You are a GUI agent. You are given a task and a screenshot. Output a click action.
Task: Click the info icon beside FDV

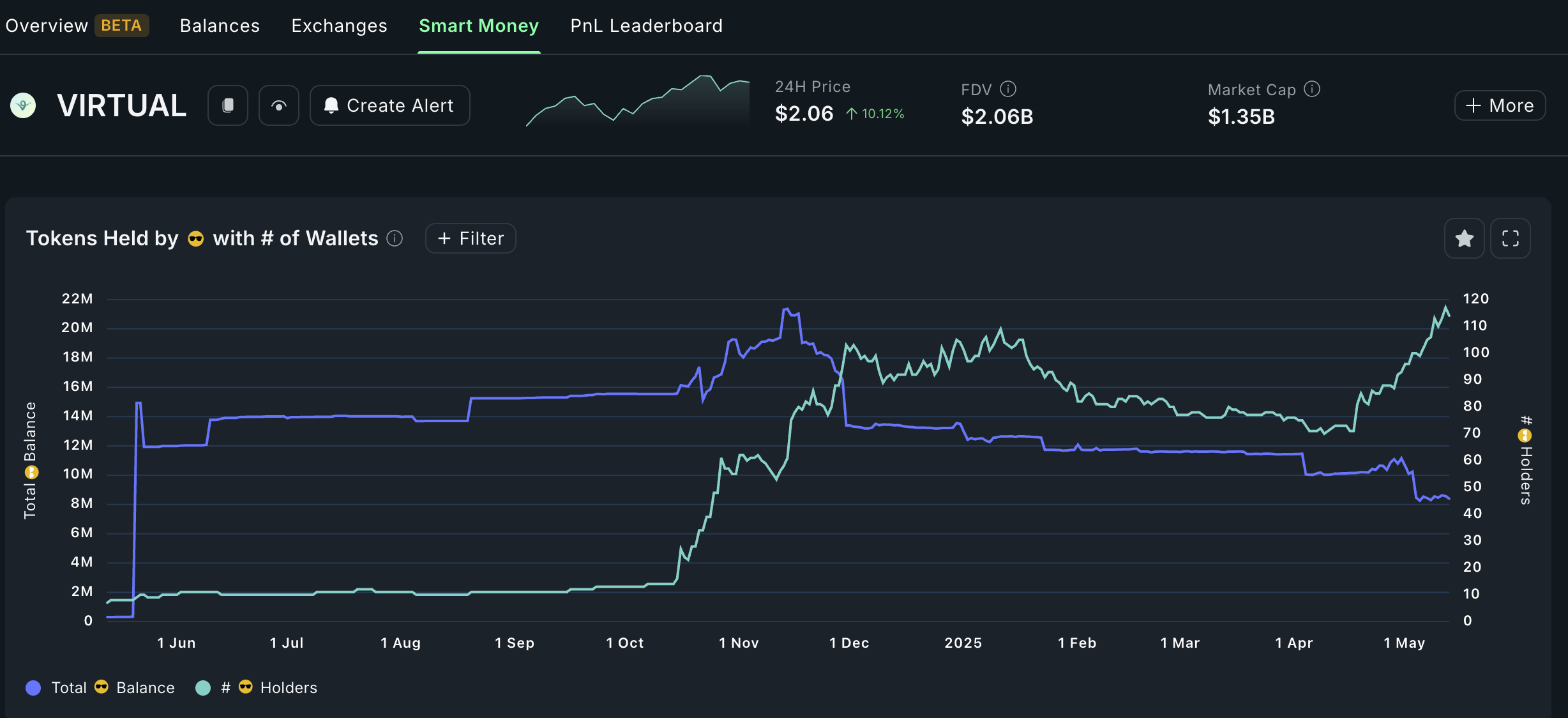1008,89
